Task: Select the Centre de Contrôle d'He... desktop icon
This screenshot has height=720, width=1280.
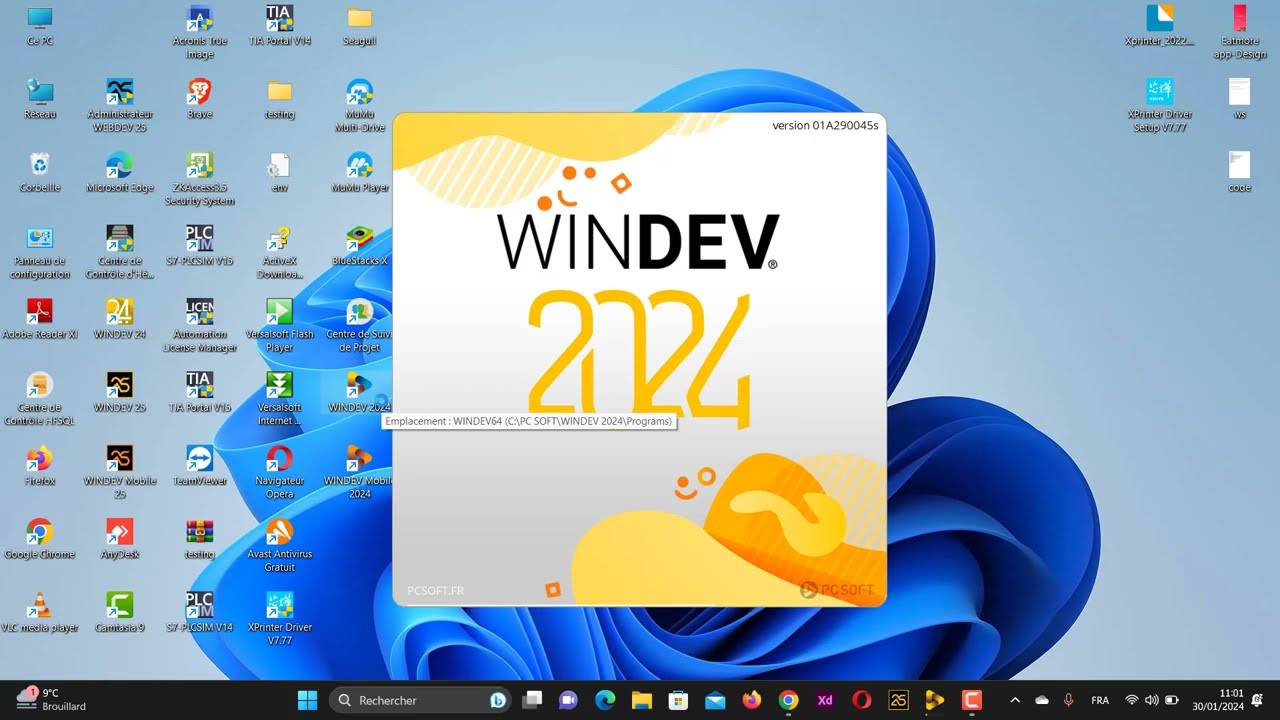Action: pos(120,252)
